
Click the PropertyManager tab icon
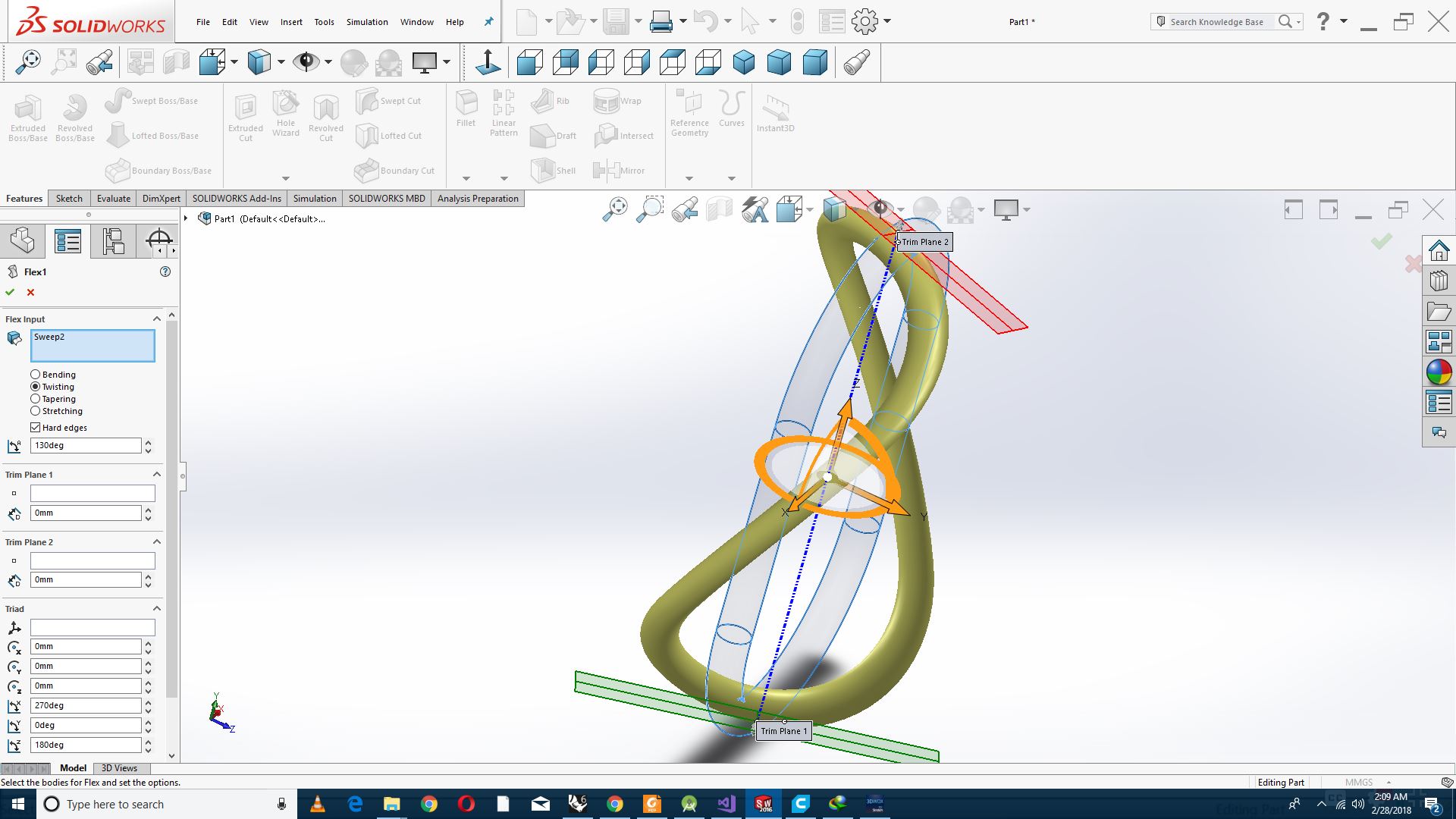67,241
